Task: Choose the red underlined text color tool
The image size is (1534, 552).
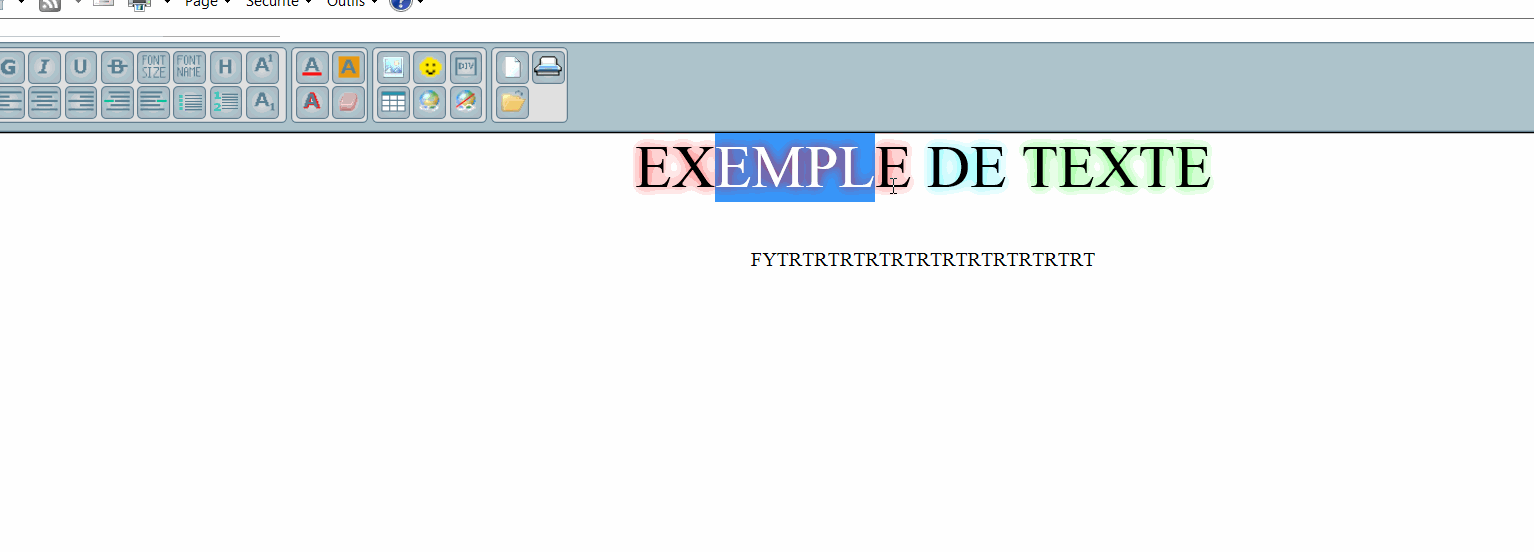Action: 312,68
